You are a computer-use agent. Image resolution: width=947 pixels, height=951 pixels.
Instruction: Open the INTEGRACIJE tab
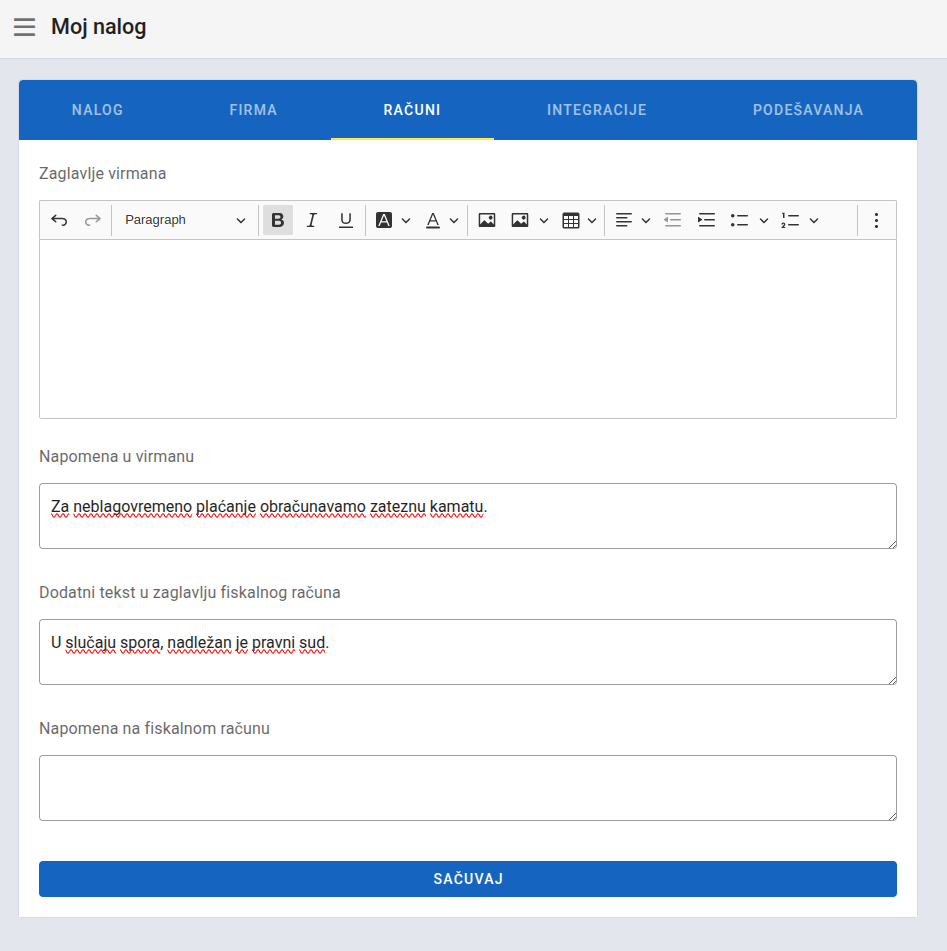[597, 110]
